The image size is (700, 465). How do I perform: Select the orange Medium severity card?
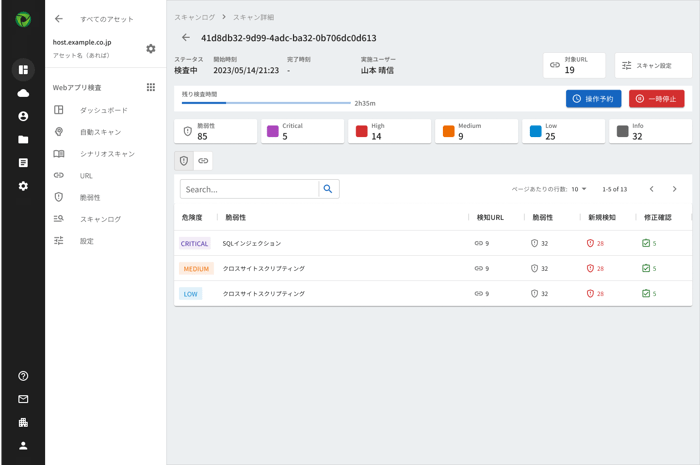pos(476,131)
